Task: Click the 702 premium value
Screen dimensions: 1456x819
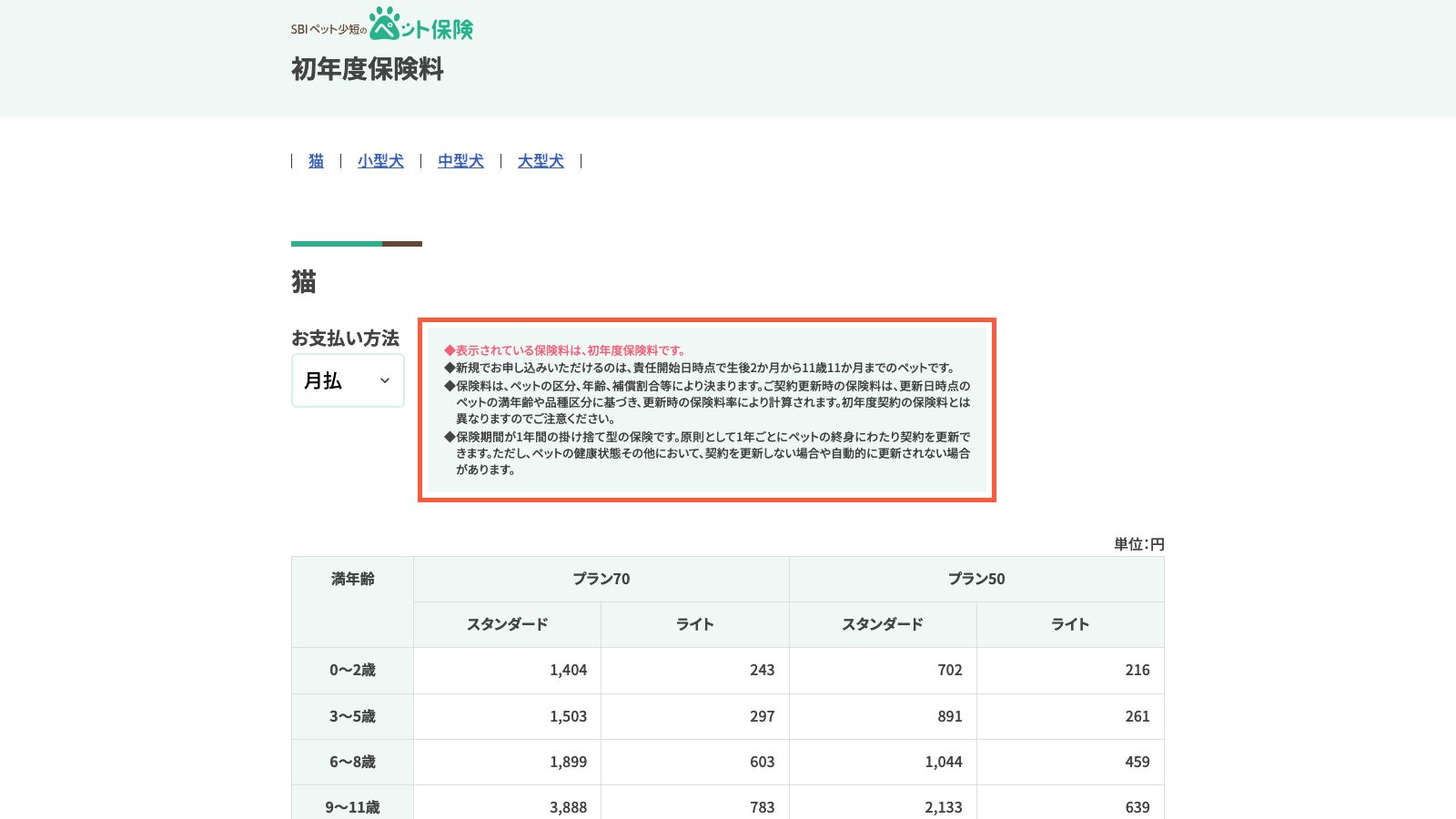Action: tap(950, 670)
